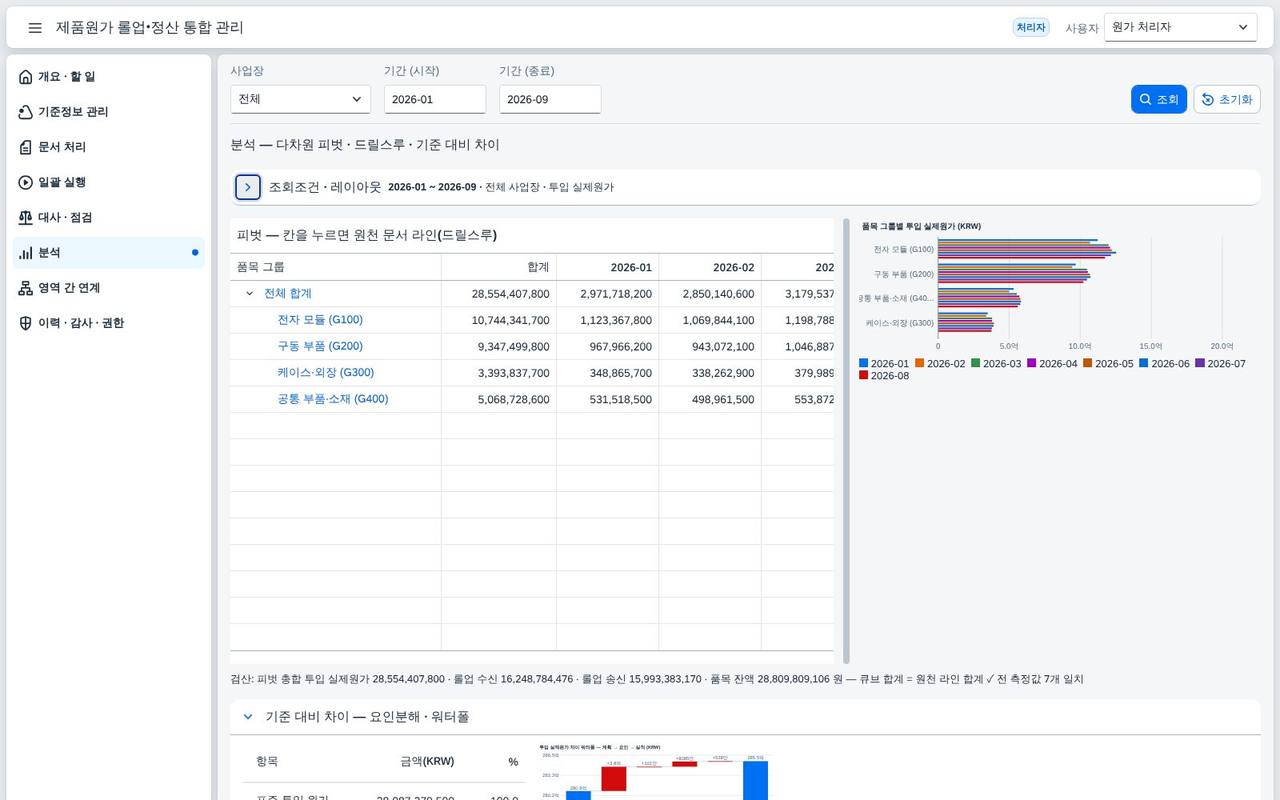Click the pivot panel vertical scrollbar
The image size is (1280, 800).
846,441
